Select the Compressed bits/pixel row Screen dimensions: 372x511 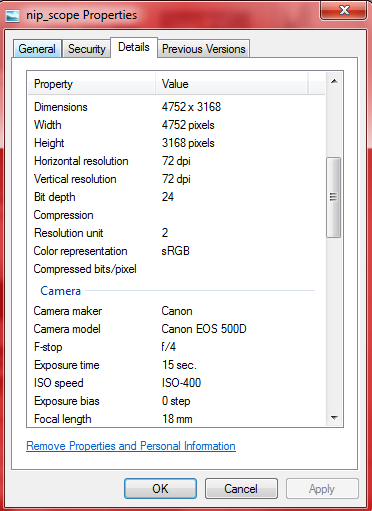[176, 269]
